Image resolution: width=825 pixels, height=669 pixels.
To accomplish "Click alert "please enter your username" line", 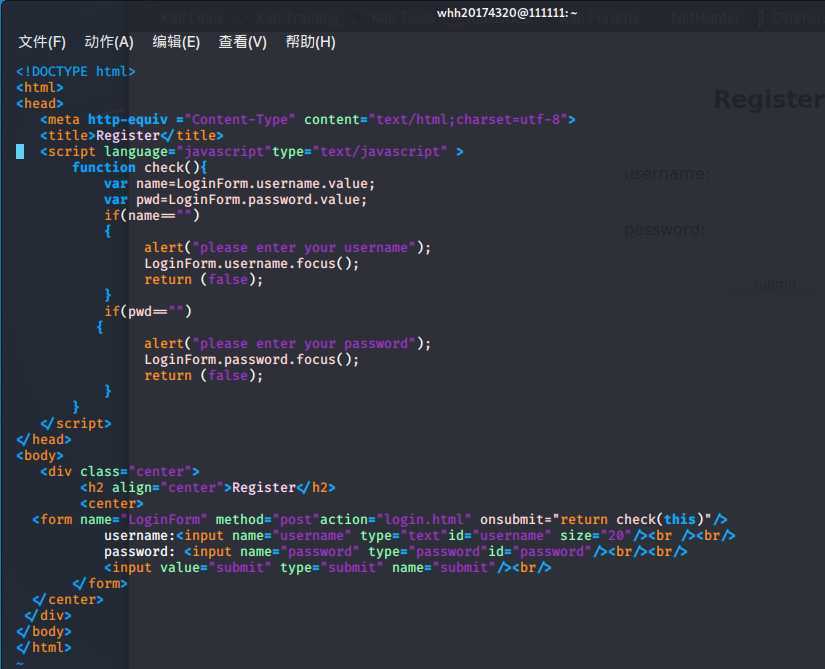I will (x=288, y=248).
